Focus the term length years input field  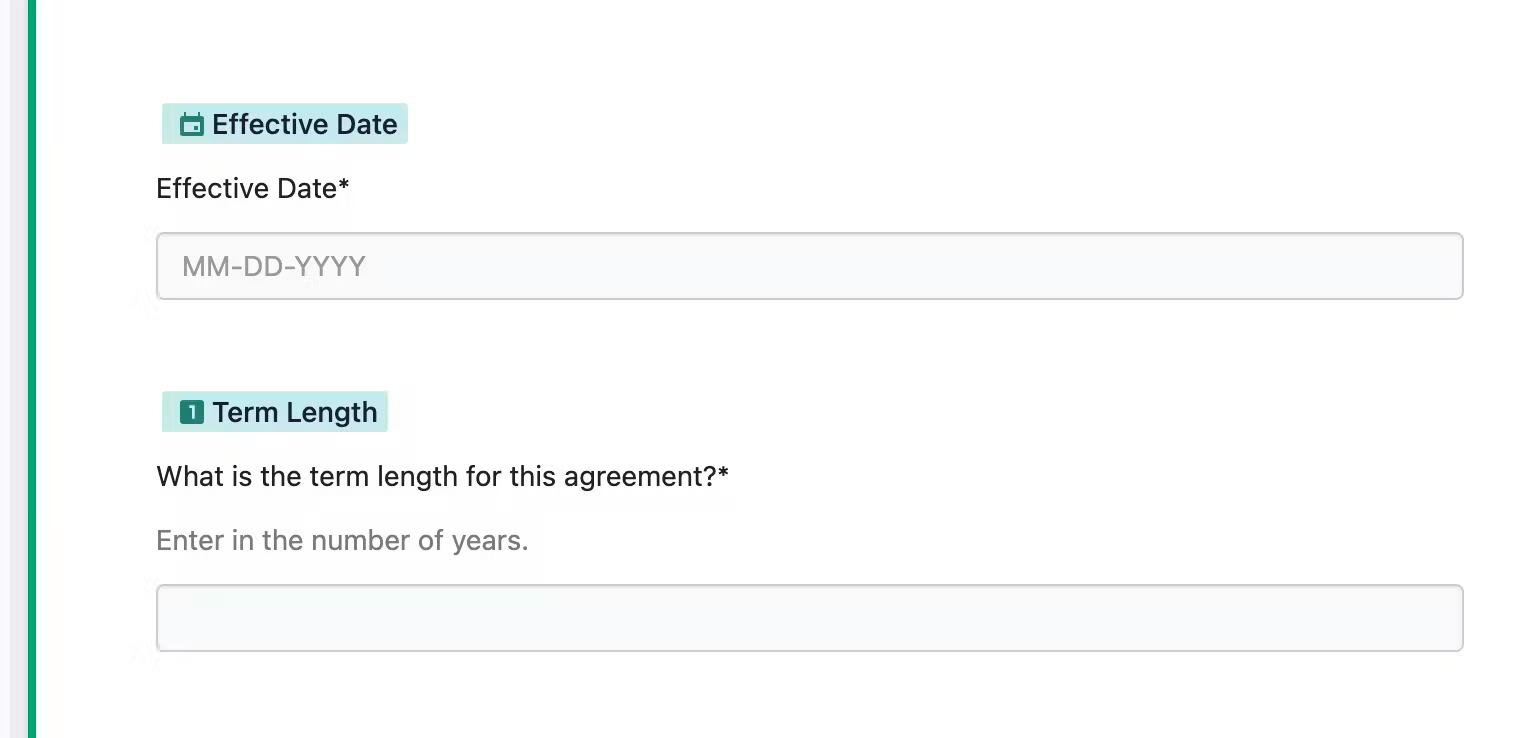click(x=810, y=618)
